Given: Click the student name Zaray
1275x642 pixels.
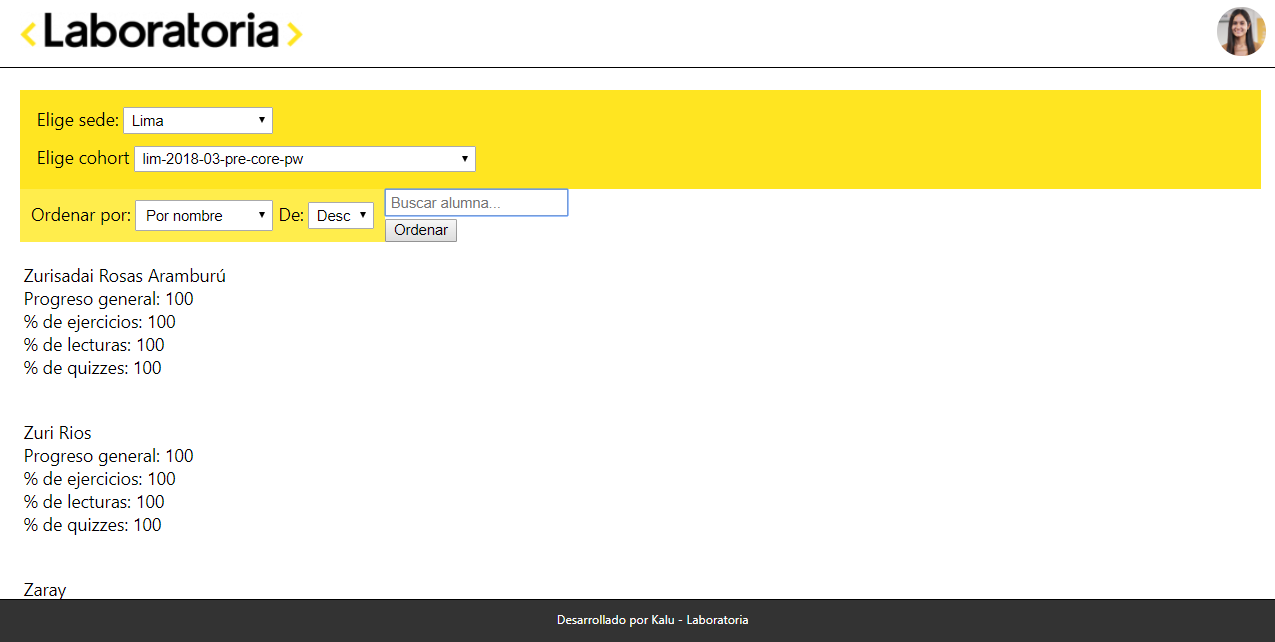Looking at the screenshot, I should pyautogui.click(x=45, y=589).
